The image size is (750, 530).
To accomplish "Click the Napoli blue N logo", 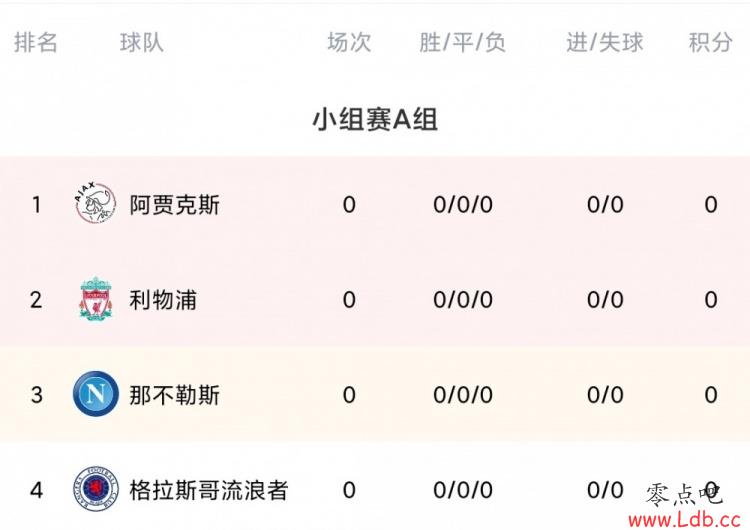I will coord(96,394).
